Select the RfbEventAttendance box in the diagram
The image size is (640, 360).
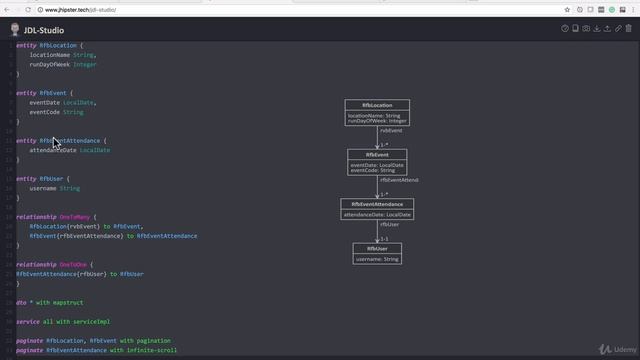(x=377, y=209)
